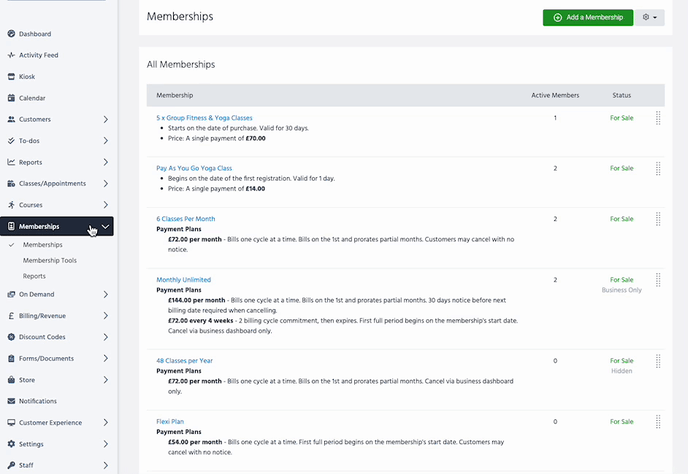688x474 pixels.
Task: Open the gear settings dropdown
Action: (x=651, y=18)
